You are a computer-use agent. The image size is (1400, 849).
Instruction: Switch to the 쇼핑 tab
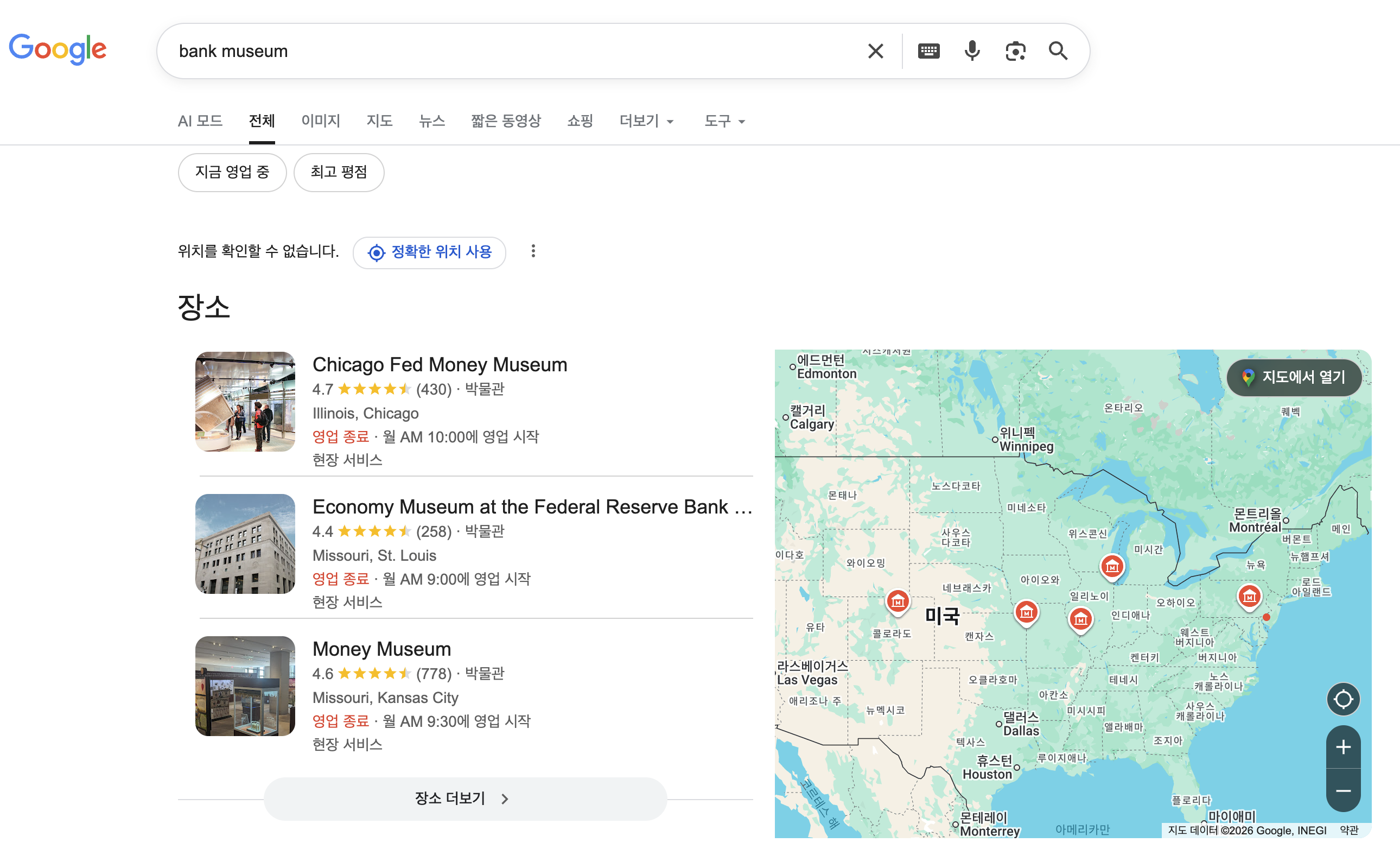[x=580, y=121]
